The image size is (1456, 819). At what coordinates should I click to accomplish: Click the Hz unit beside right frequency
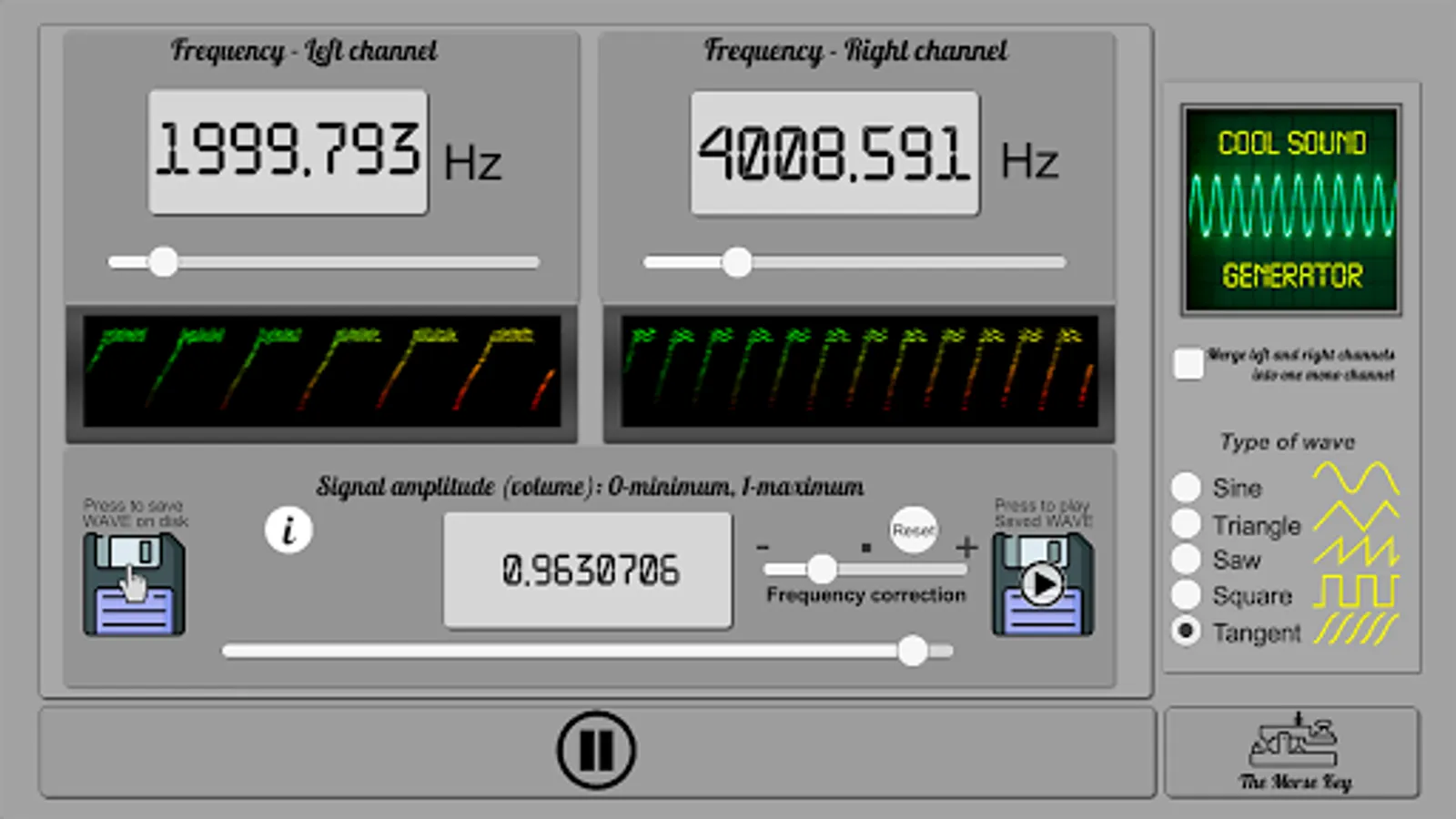click(x=1029, y=161)
